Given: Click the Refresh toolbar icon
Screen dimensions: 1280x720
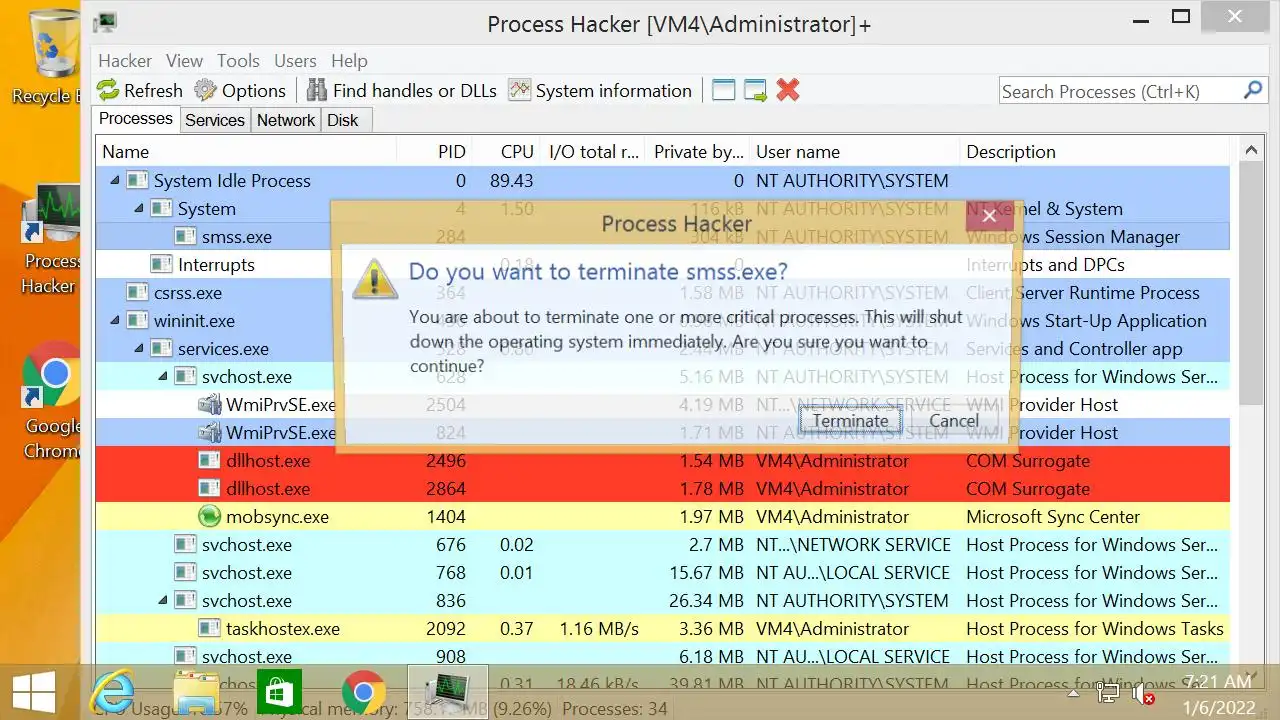Looking at the screenshot, I should [x=108, y=90].
